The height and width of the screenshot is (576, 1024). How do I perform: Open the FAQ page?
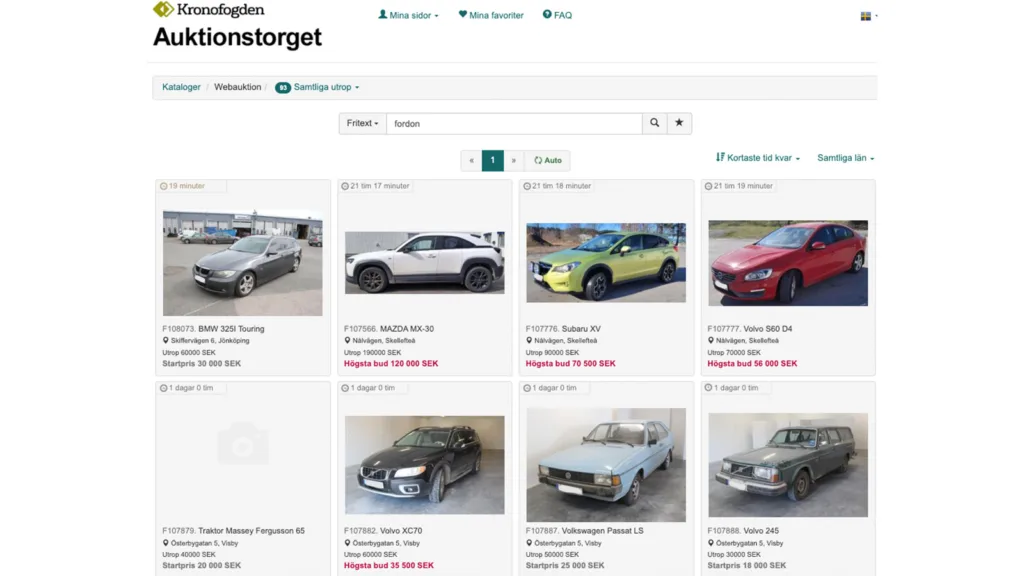(x=557, y=15)
